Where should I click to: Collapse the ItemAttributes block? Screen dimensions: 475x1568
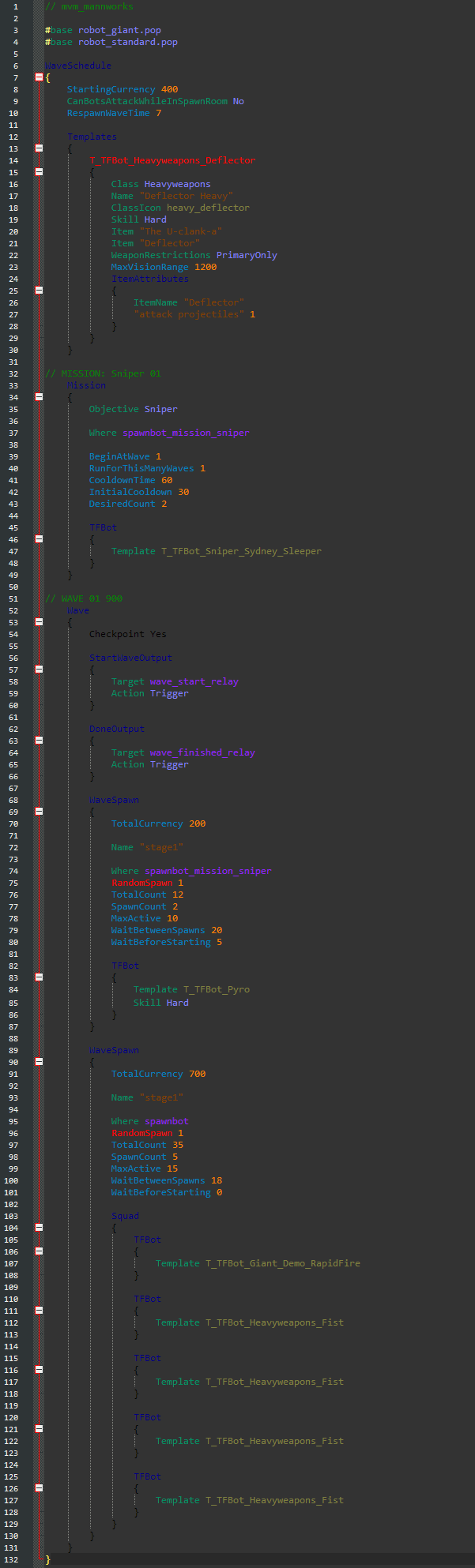pyautogui.click(x=39, y=291)
